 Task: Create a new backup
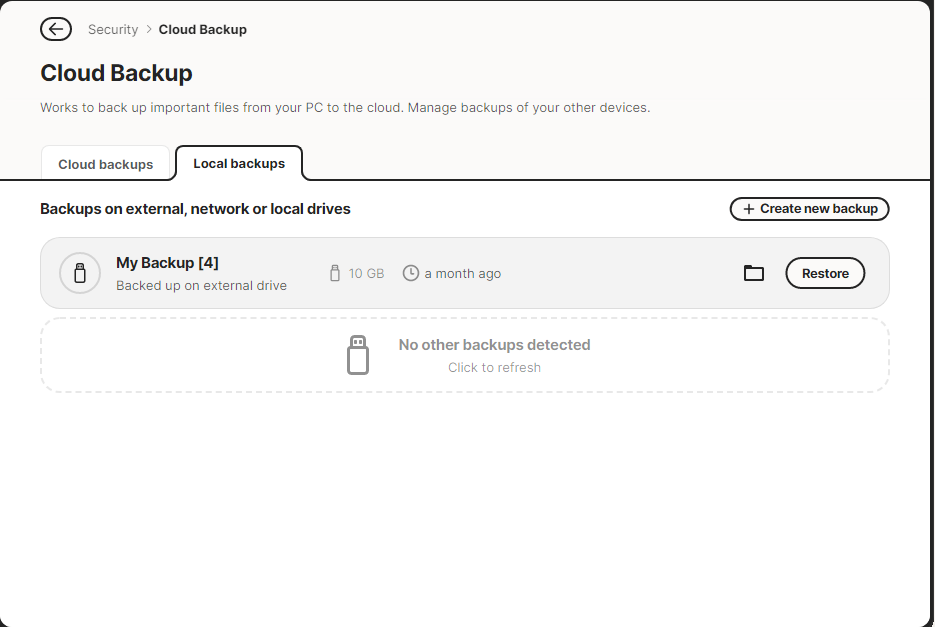pos(810,209)
